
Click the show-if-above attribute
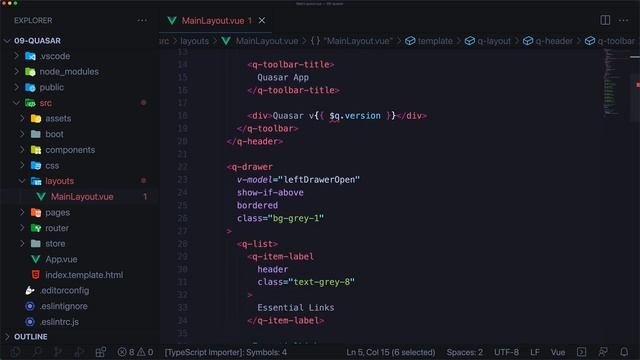270,192
